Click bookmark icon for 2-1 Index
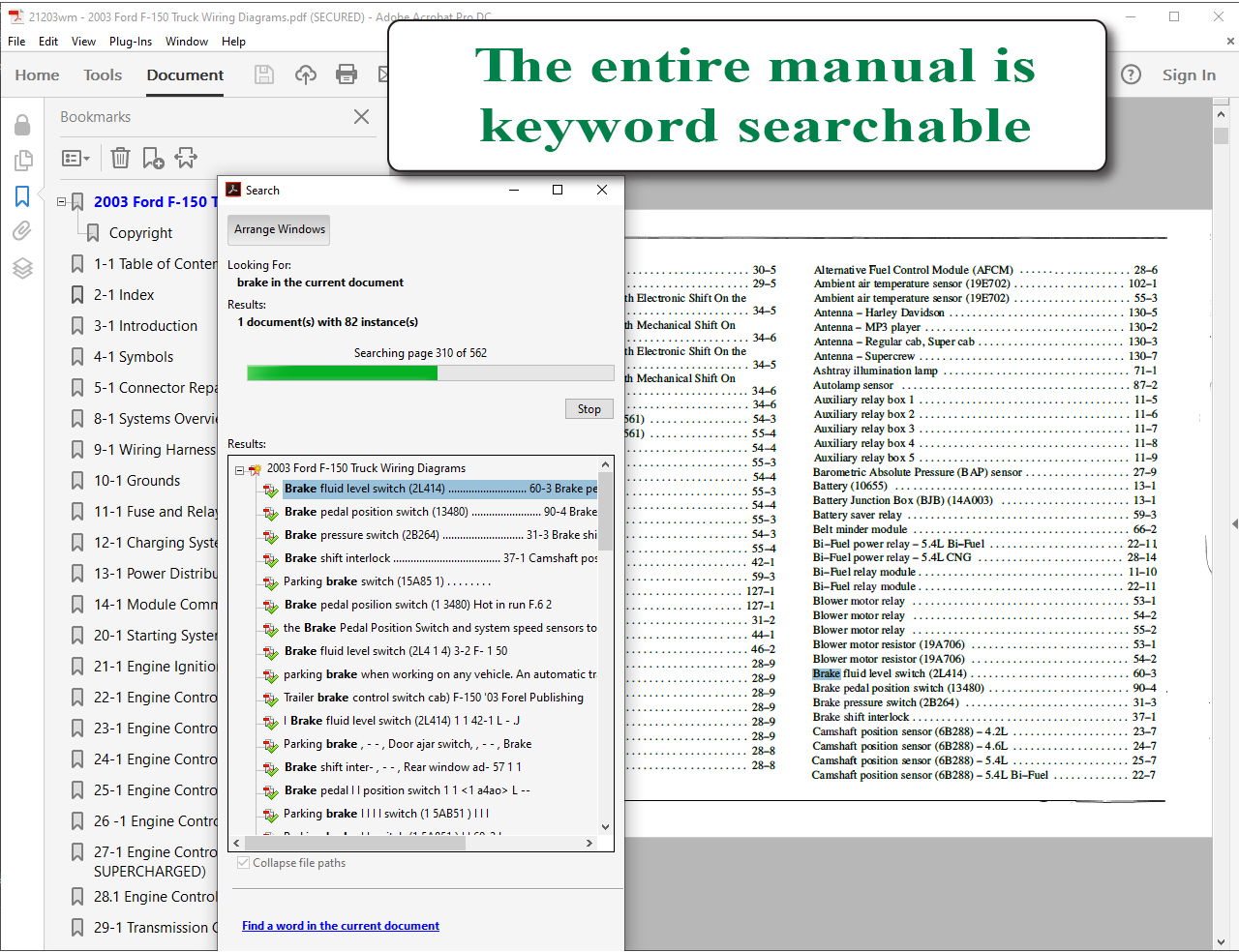The height and width of the screenshot is (952, 1239). [77, 295]
